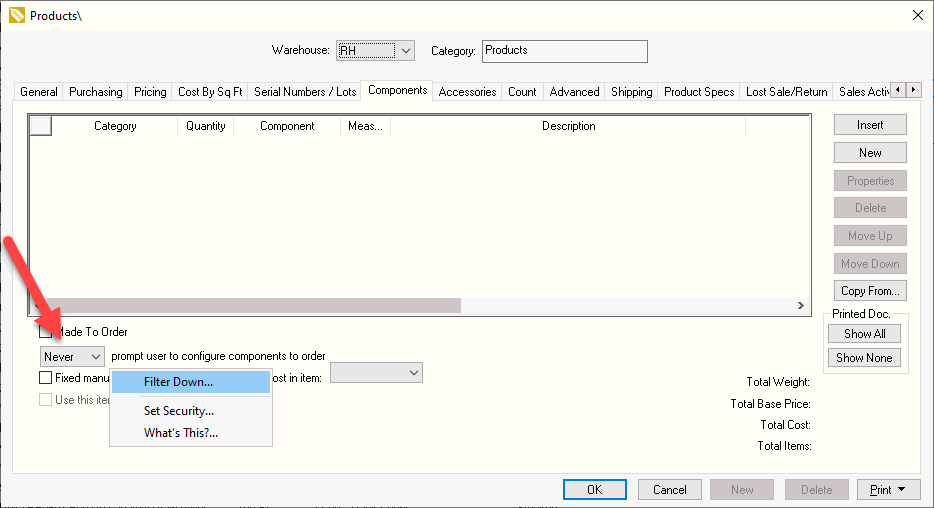Viewport: 934px width, 508px height.
Task: Select Set Security menu entry
Action: [178, 410]
